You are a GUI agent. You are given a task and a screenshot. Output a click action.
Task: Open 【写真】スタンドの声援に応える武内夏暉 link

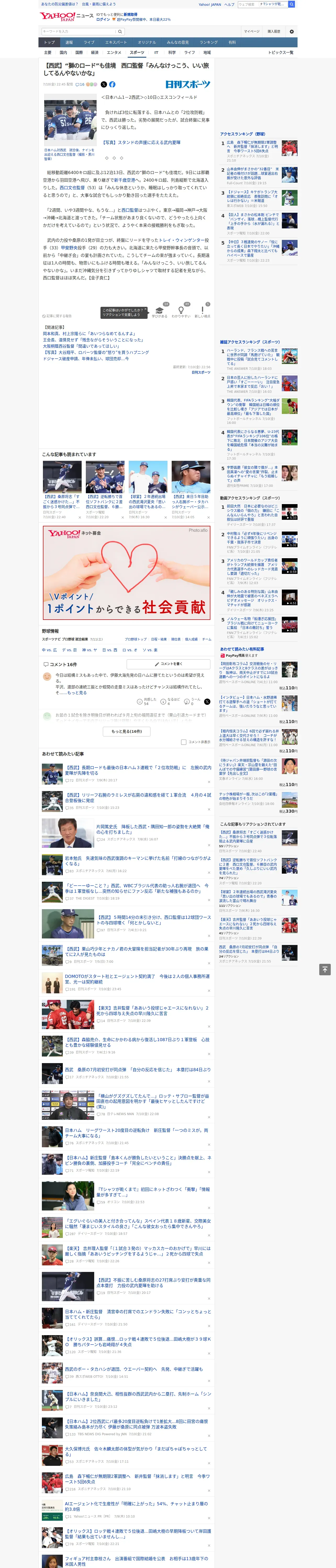[x=141, y=142]
